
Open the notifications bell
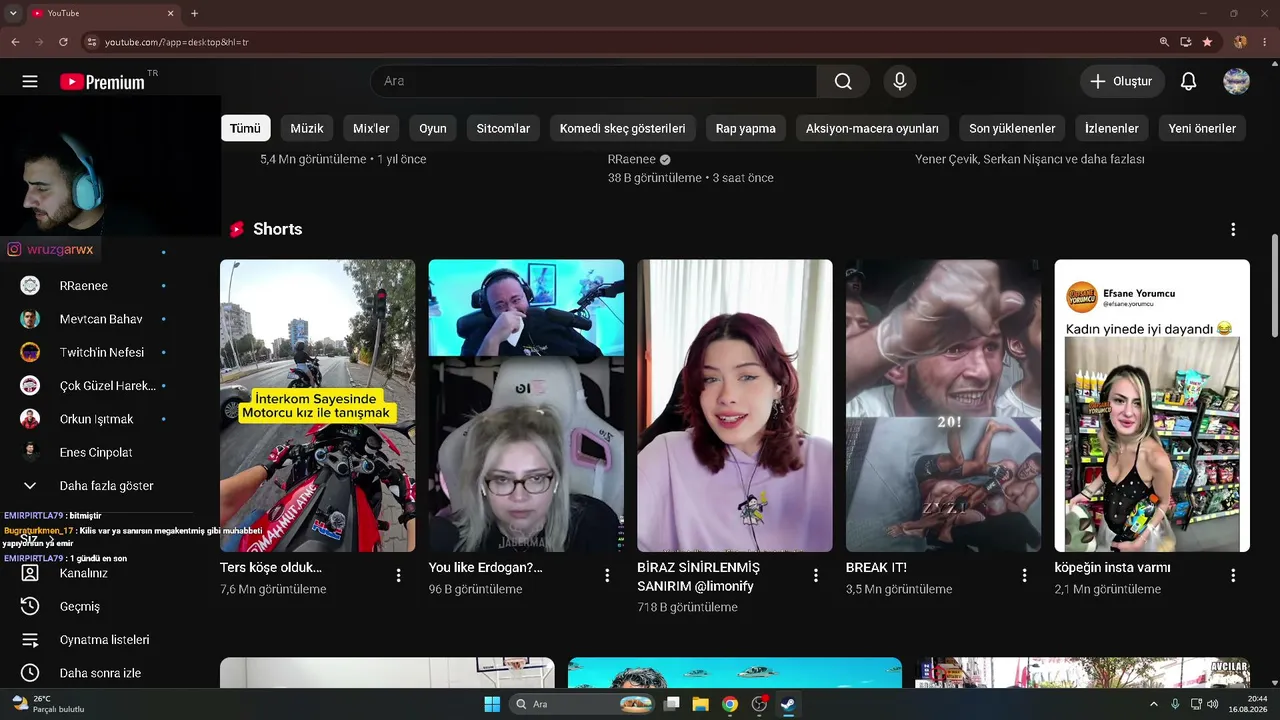(1188, 81)
